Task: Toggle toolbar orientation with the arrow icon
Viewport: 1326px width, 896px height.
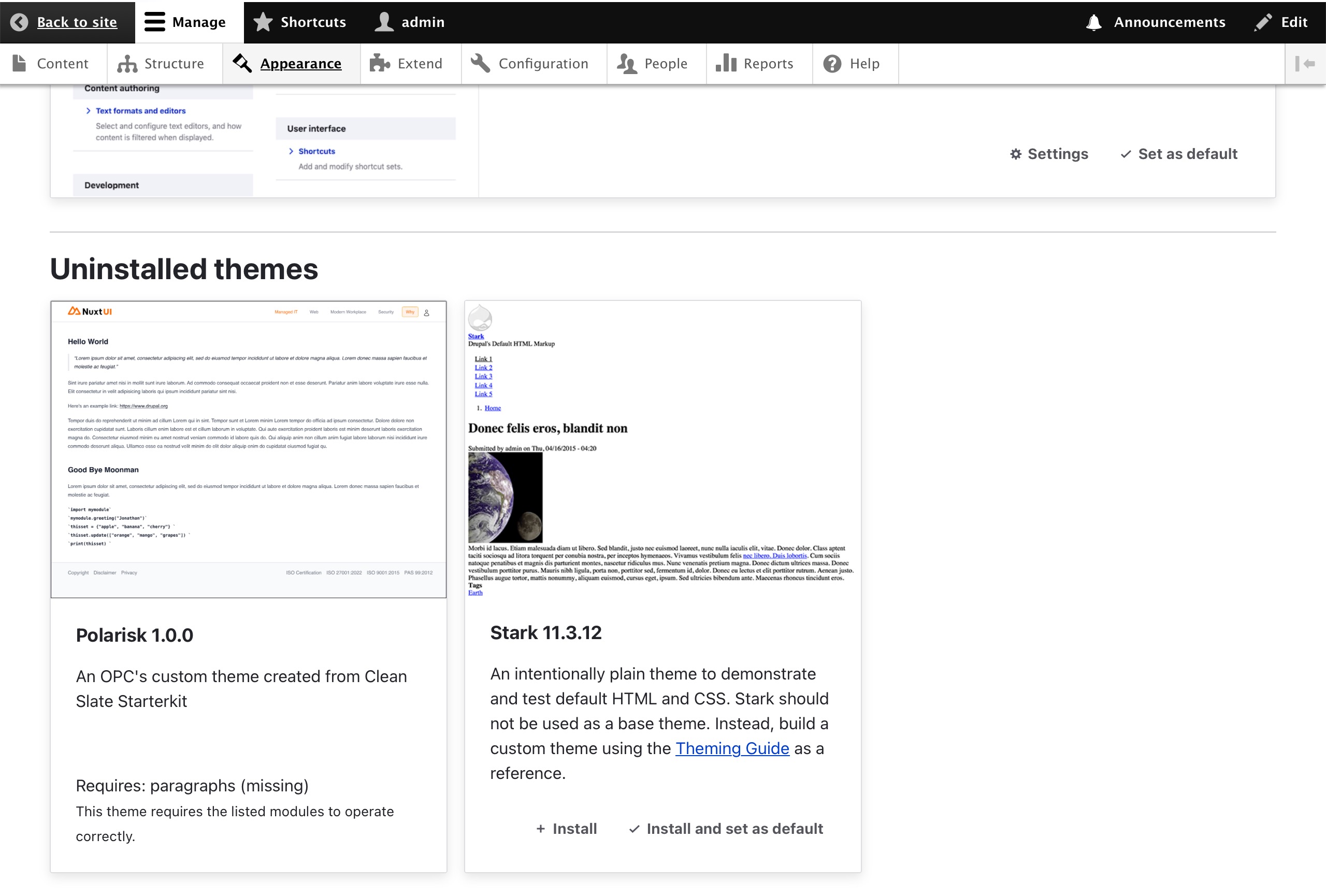Action: 1305,64
